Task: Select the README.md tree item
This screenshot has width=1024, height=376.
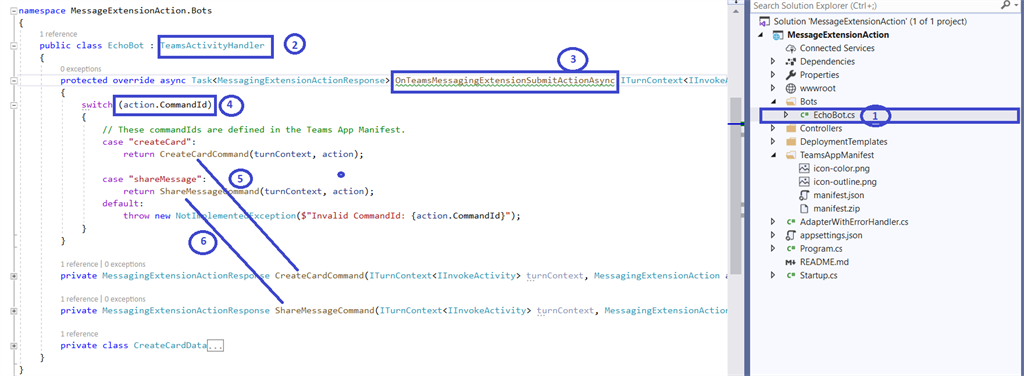Action: (x=824, y=262)
